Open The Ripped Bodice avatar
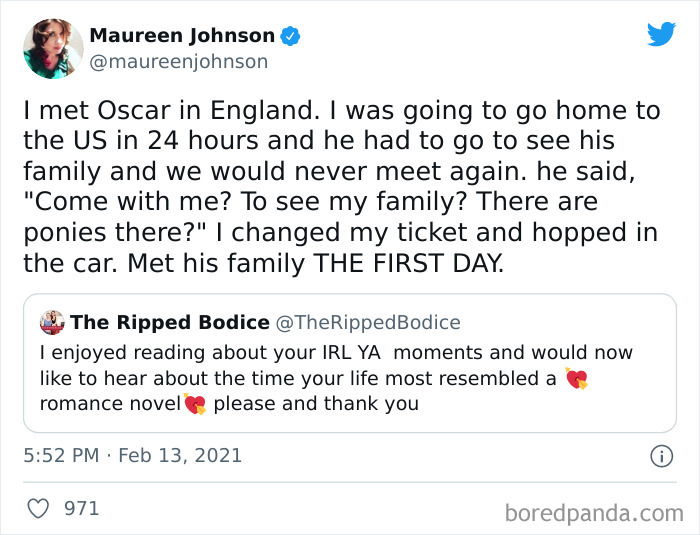 pos(52,322)
